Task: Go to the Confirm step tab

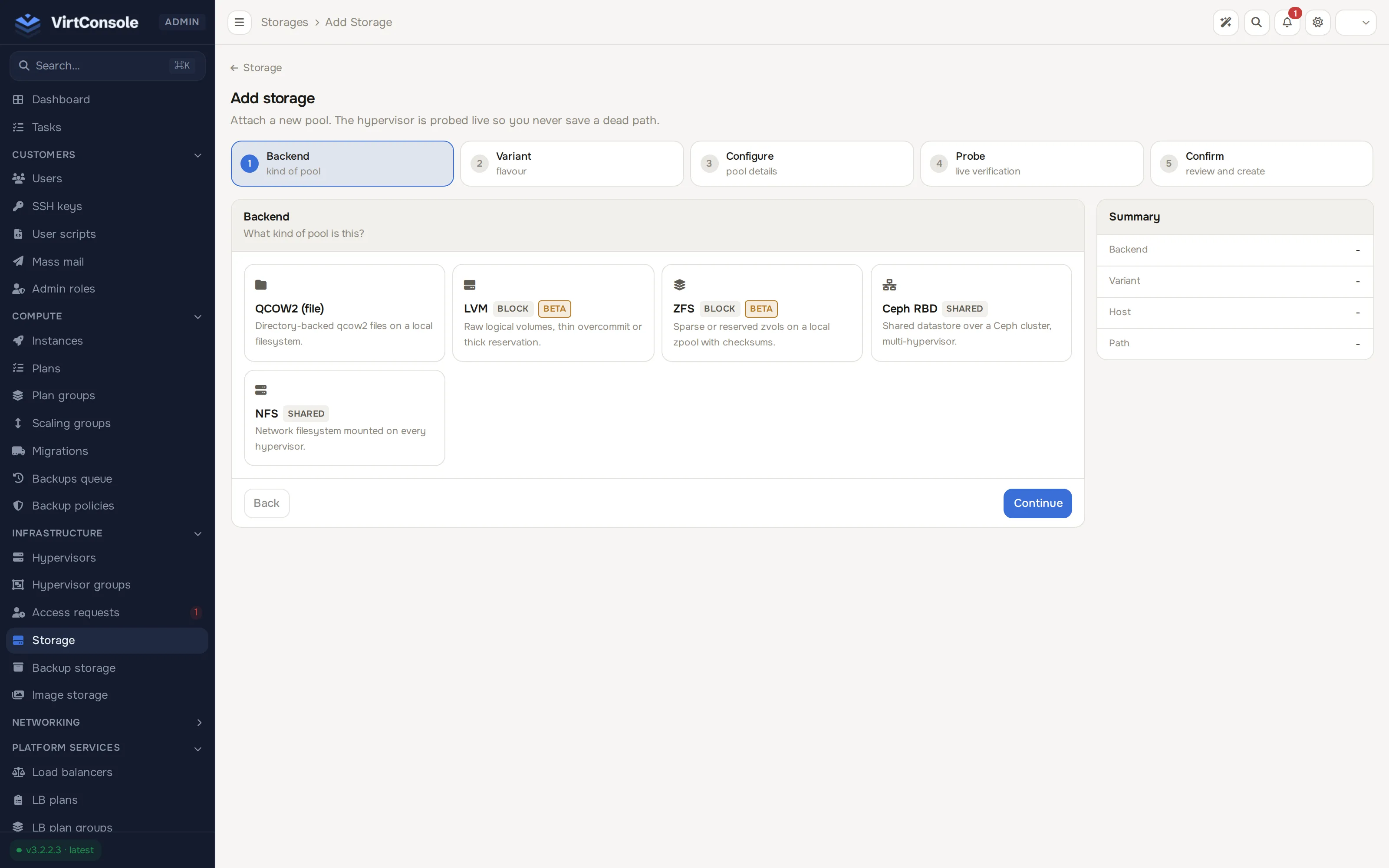Action: click(x=1261, y=164)
